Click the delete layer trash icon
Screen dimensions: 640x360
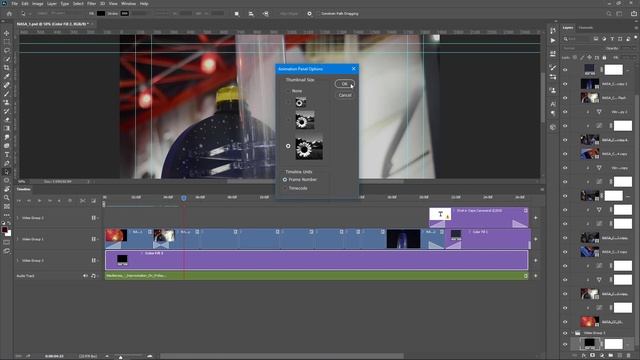(x=629, y=356)
